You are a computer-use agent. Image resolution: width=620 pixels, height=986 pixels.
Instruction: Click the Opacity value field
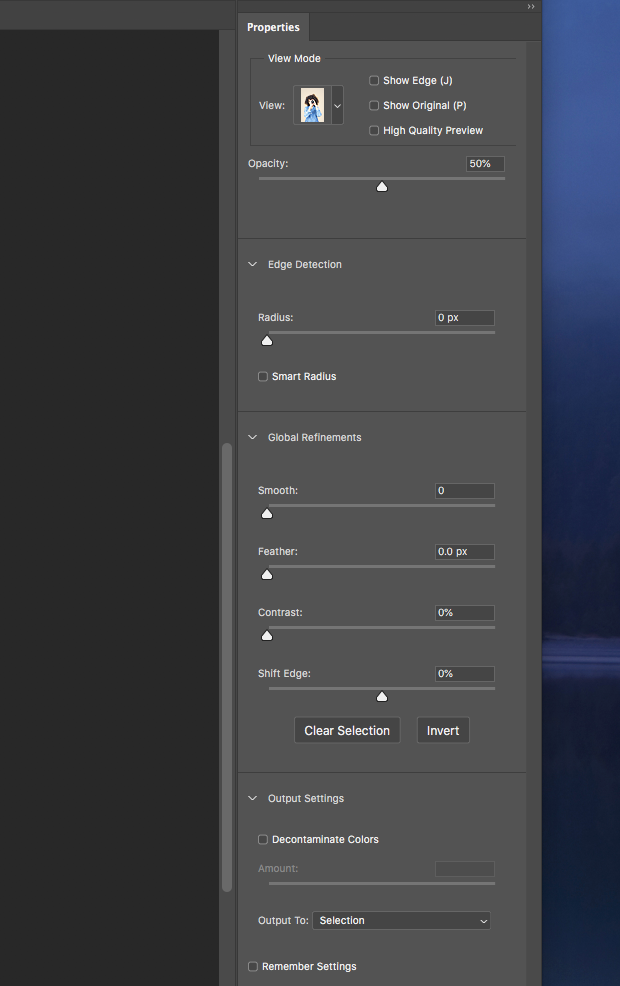(x=485, y=164)
